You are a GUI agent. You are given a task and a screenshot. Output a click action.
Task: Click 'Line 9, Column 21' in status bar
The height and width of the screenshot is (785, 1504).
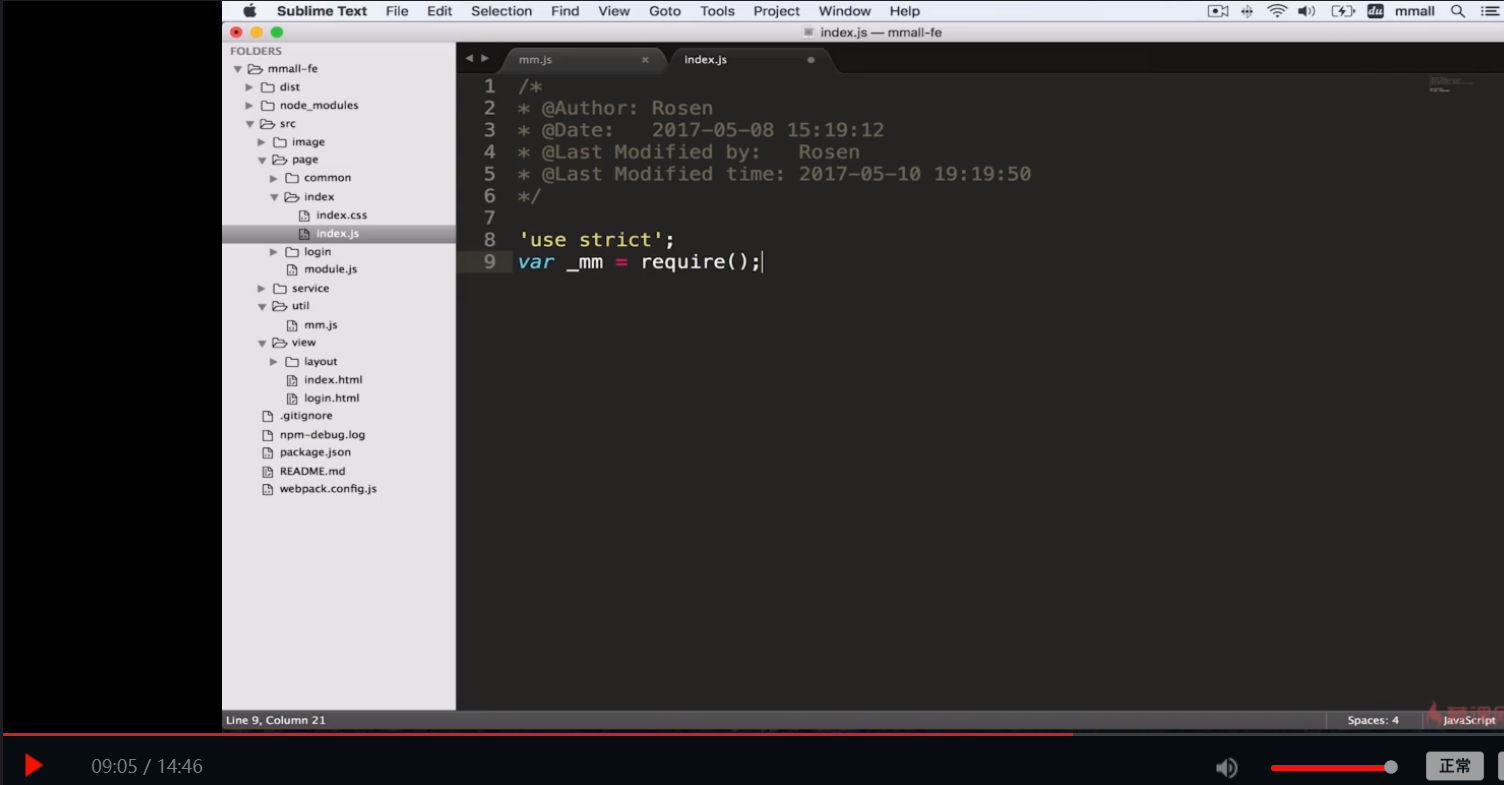tap(276, 720)
